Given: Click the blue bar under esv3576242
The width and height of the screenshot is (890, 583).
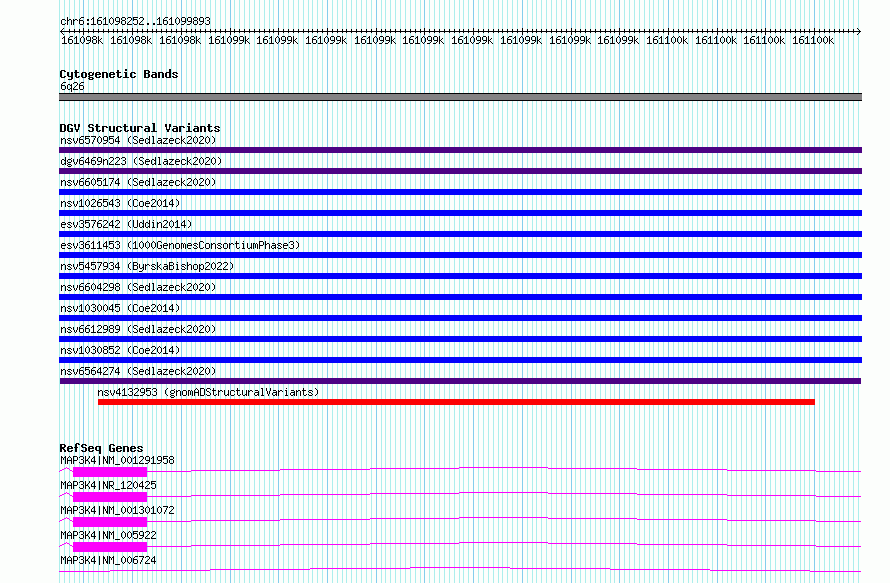Looking at the screenshot, I should (x=460, y=234).
